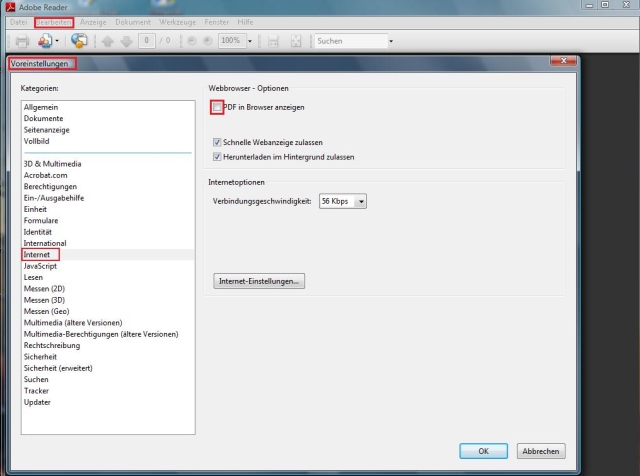
Task: Open the Anzeige menu
Action: point(93,22)
